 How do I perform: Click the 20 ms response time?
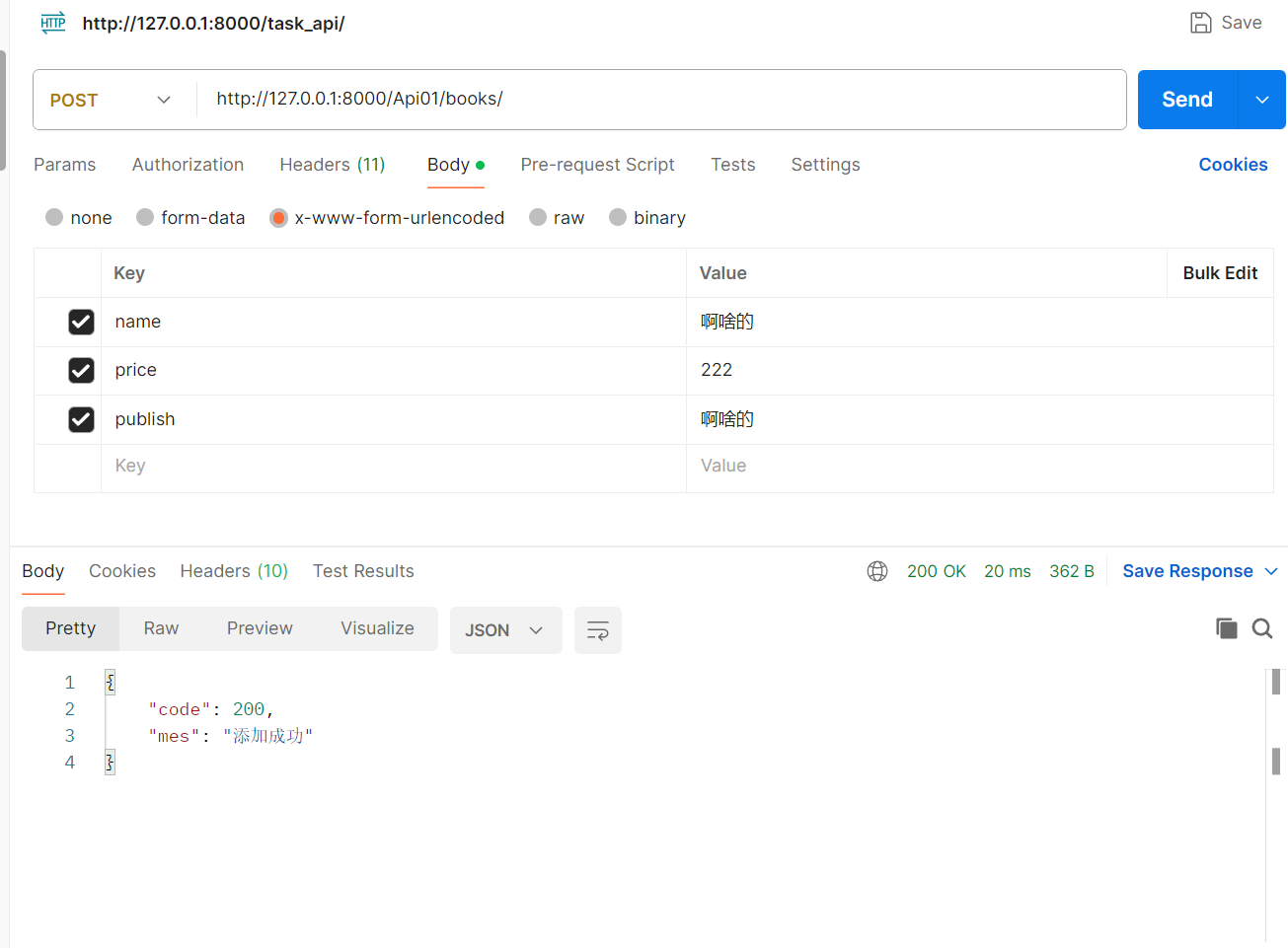pyautogui.click(x=1008, y=571)
